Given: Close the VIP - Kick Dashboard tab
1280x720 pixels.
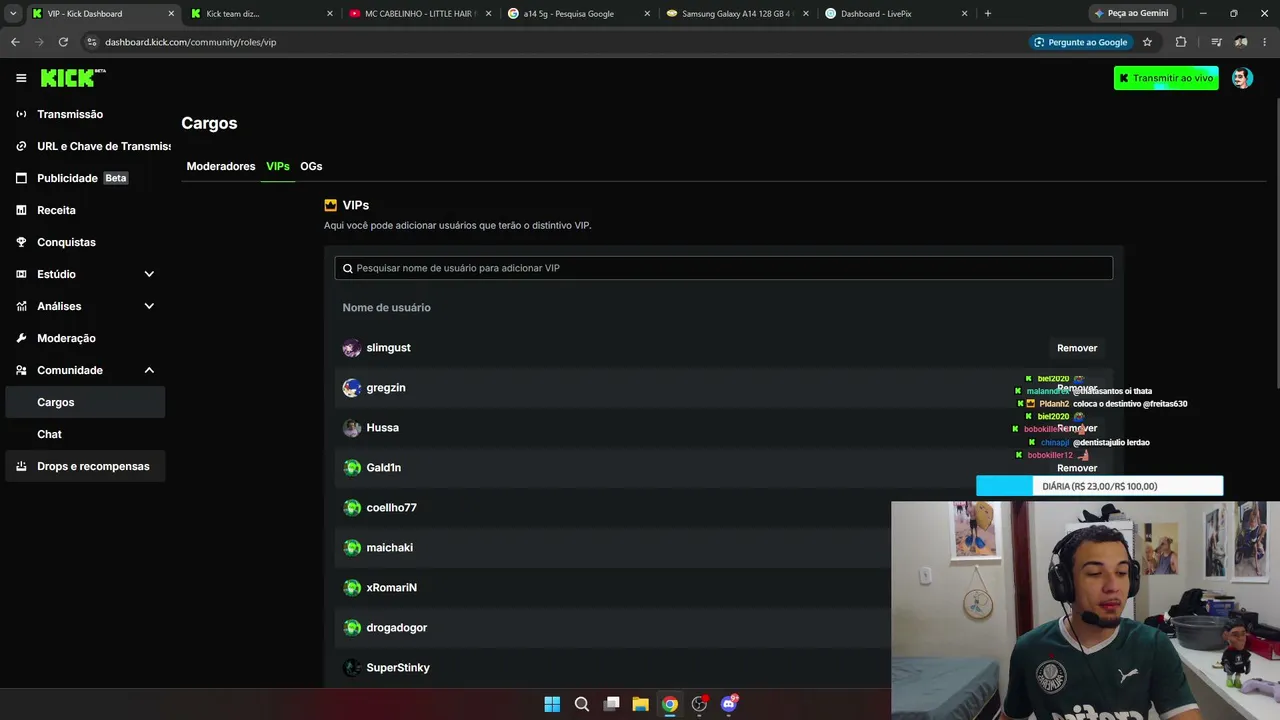Looking at the screenshot, I should click(x=171, y=13).
